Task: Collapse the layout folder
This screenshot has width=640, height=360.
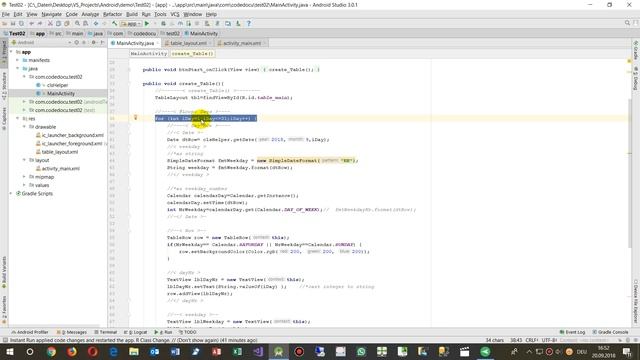Action: (24, 160)
